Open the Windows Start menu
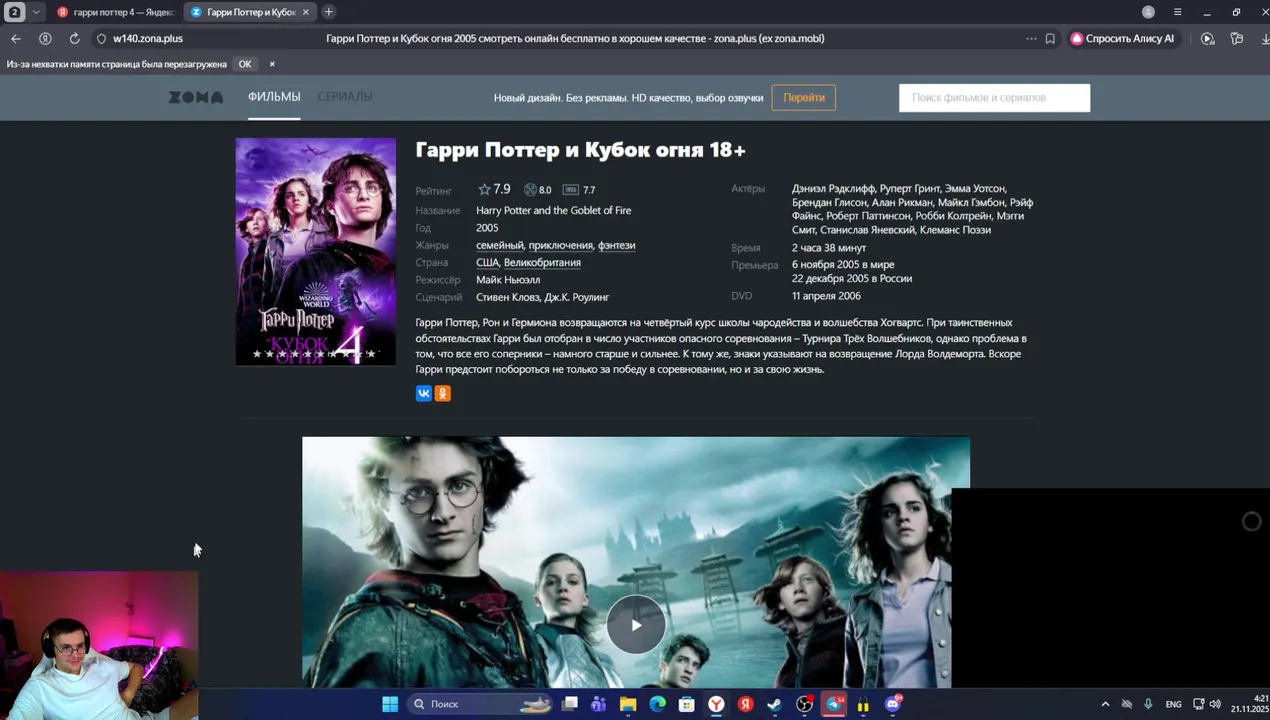This screenshot has width=1270, height=720. tap(390, 704)
